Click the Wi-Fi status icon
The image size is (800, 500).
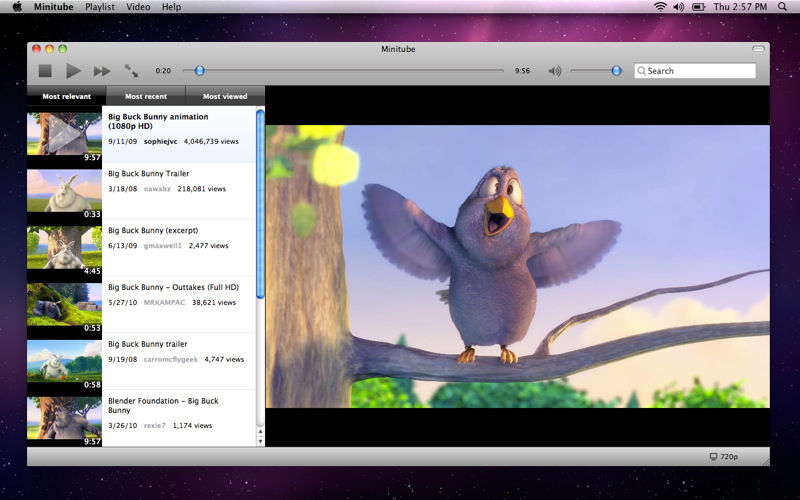(660, 7)
